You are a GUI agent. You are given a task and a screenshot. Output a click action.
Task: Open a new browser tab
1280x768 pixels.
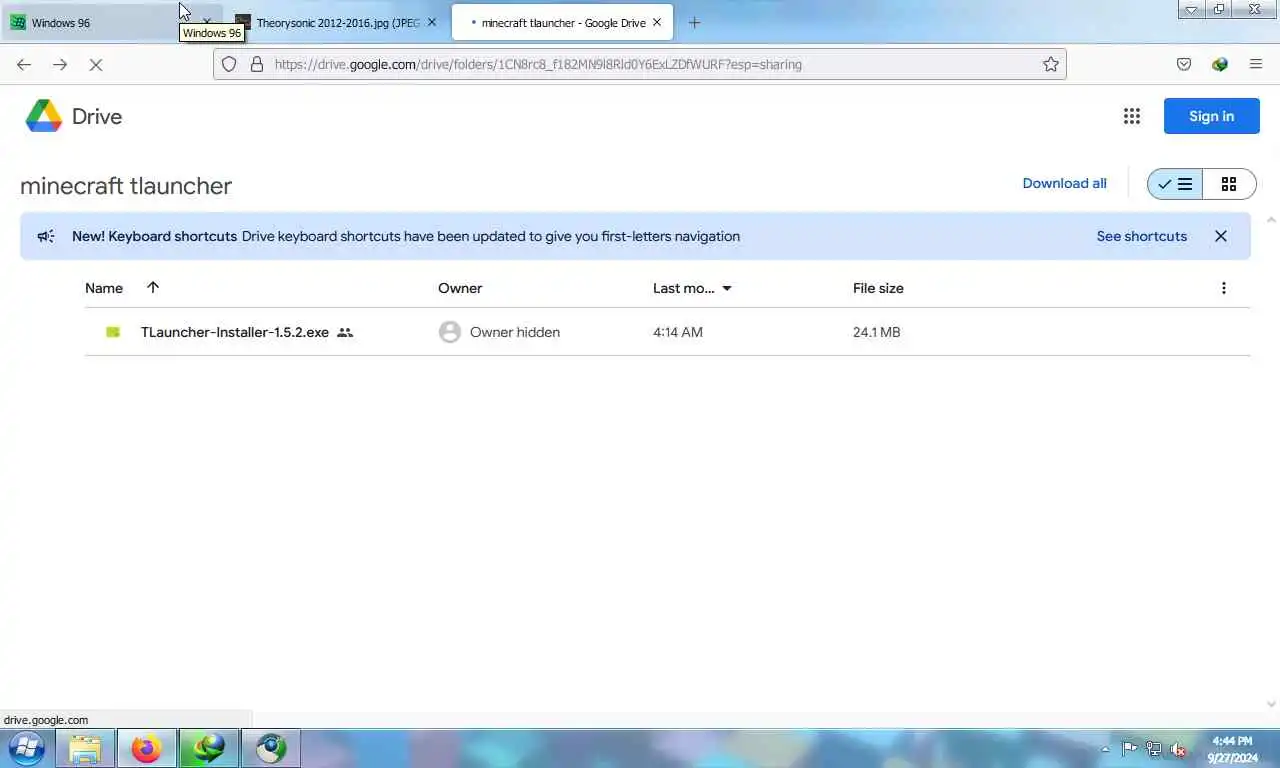tap(694, 22)
